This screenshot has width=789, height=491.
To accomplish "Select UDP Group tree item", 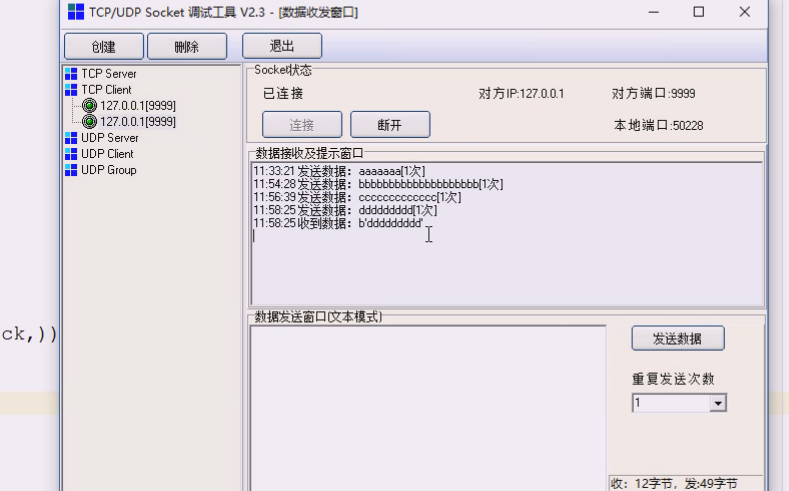I will click(x=109, y=170).
